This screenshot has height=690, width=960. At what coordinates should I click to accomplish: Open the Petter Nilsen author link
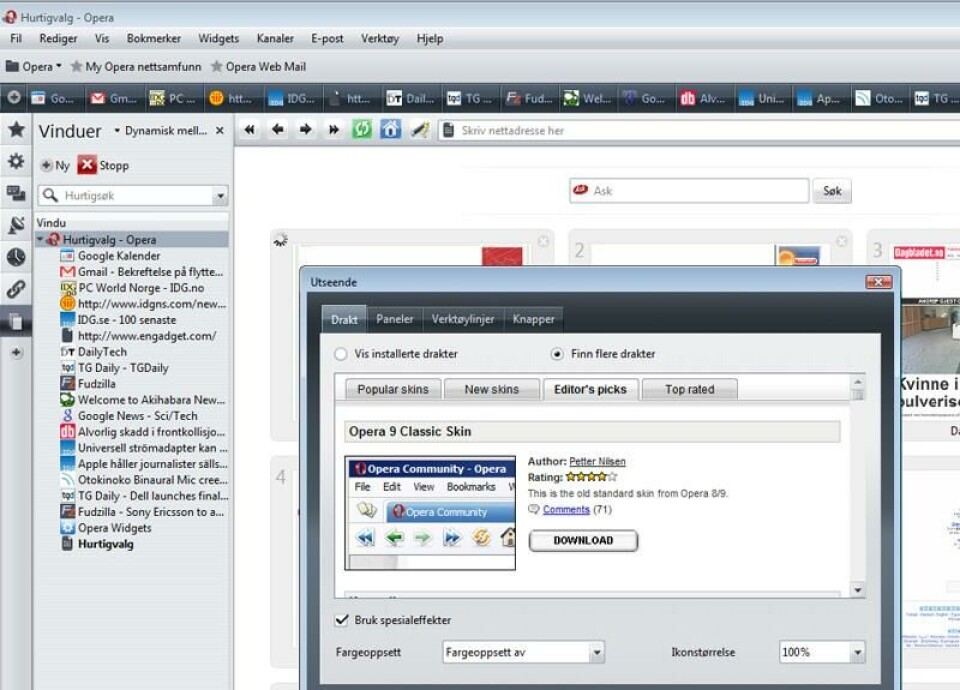(x=597, y=462)
